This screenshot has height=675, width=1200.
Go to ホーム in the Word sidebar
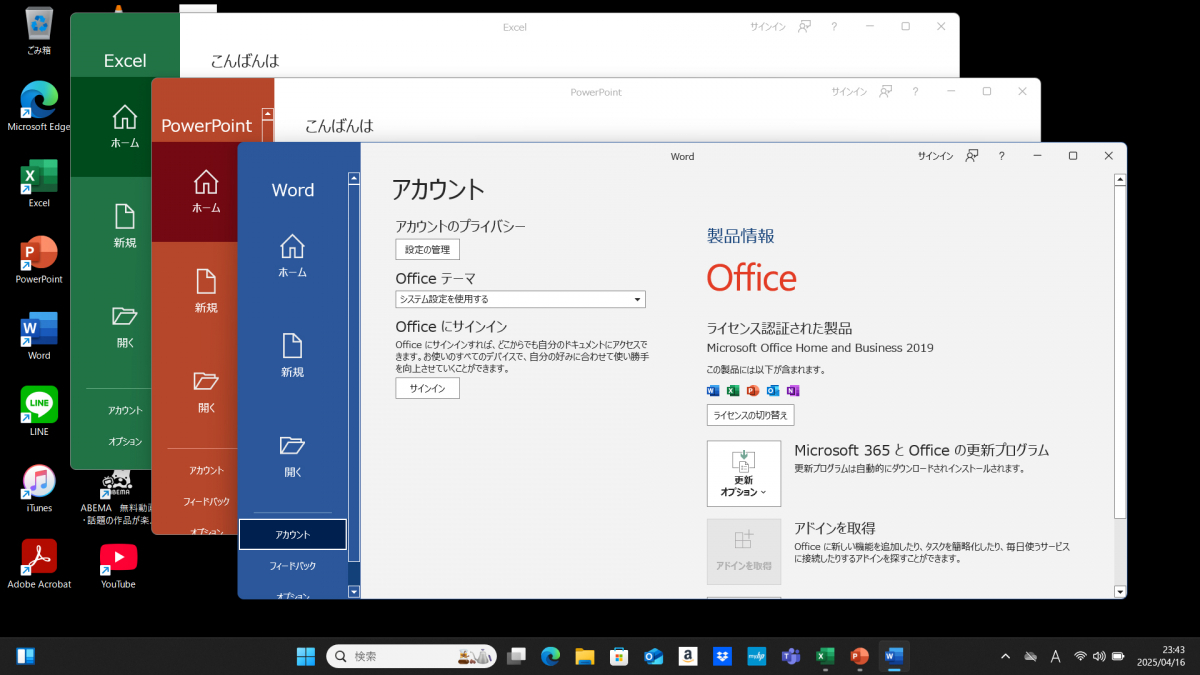click(292, 256)
